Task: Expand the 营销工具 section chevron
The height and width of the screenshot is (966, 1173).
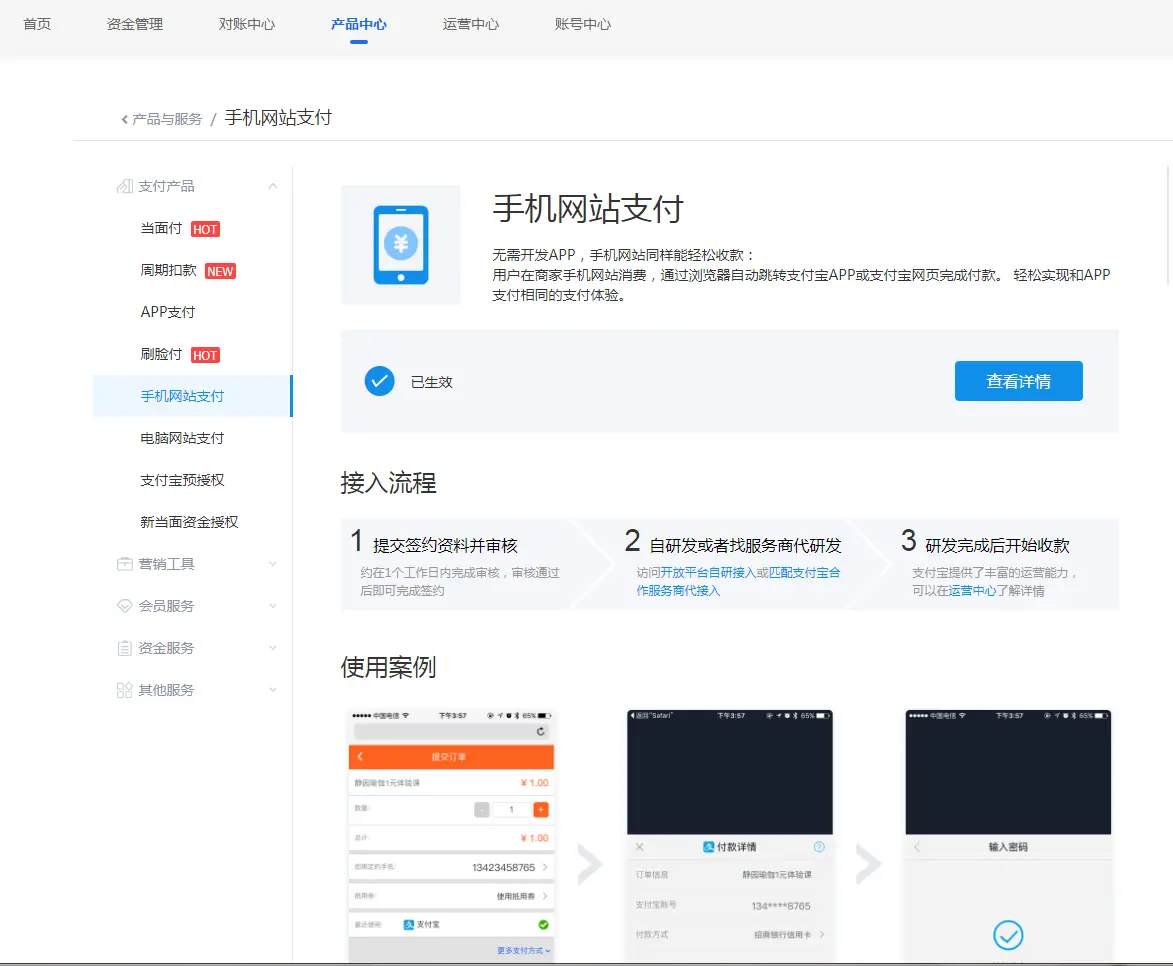Action: coord(273,564)
